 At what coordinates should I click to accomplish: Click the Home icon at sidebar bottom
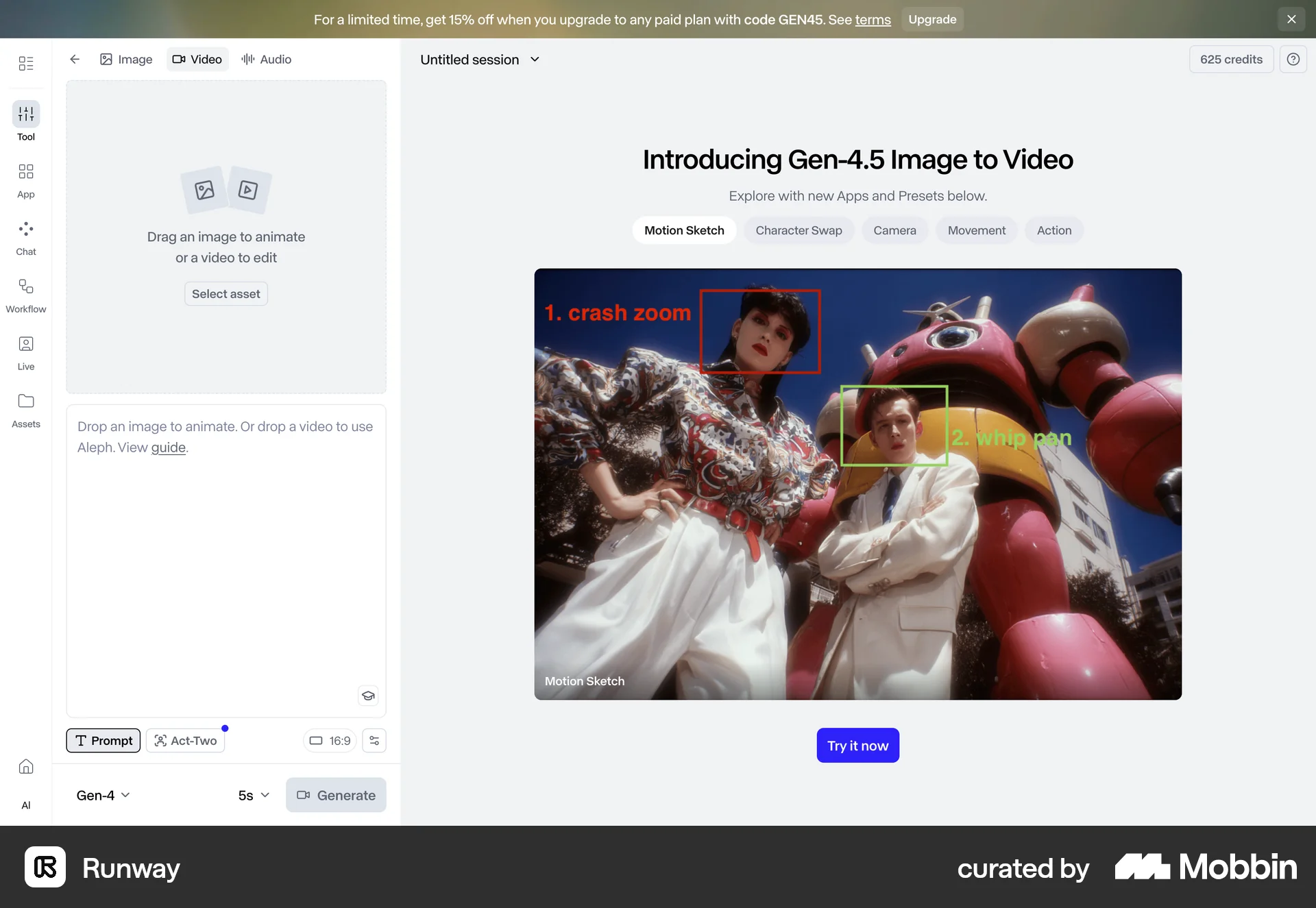pyautogui.click(x=26, y=767)
